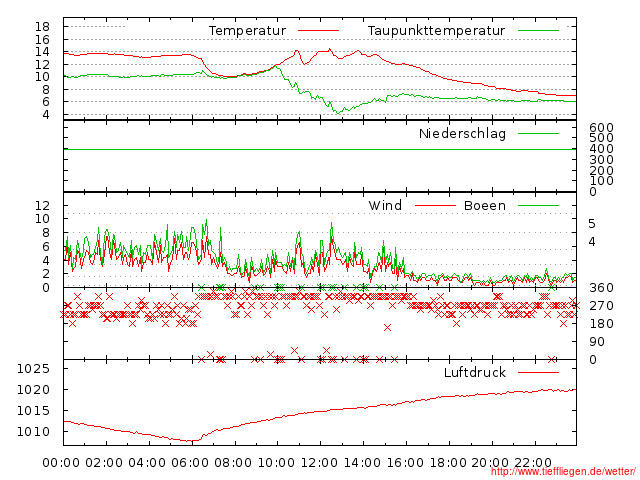Click the Niederschlag legend label

pyautogui.click(x=462, y=133)
